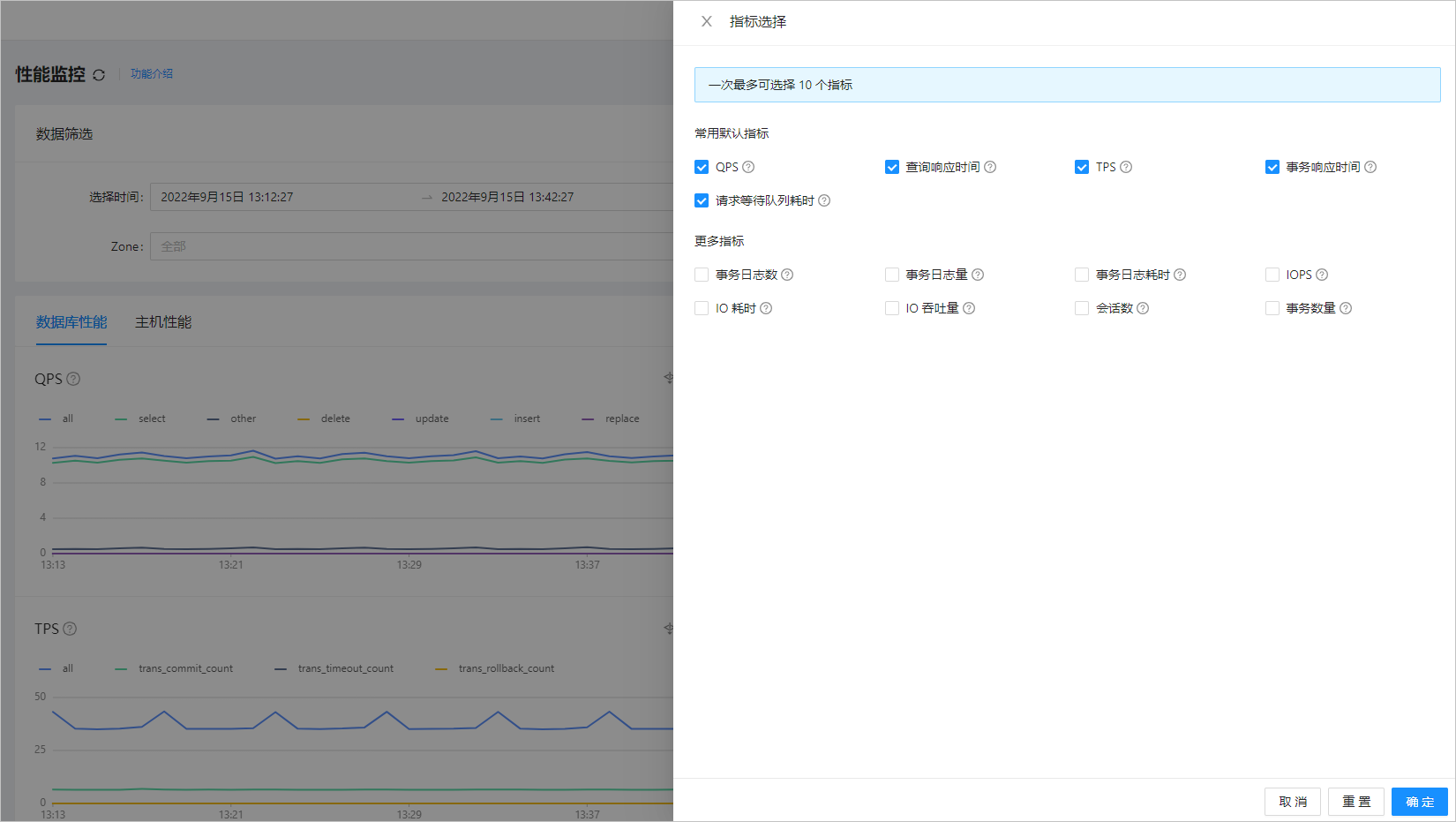
Task: Click the refresh icon beside 性能监控
Action: point(100,74)
